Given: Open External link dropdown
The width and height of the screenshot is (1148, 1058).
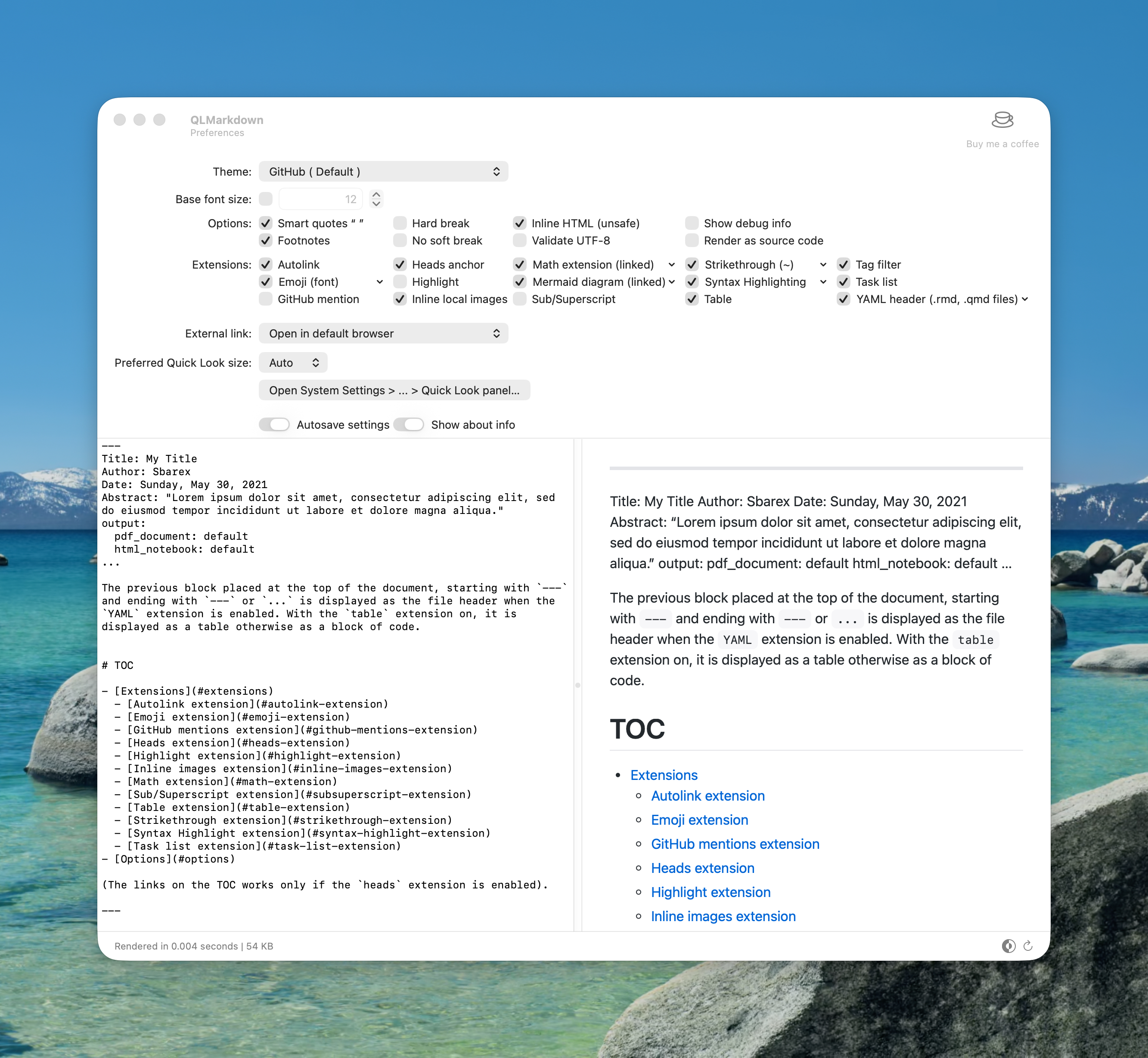Looking at the screenshot, I should 383,333.
